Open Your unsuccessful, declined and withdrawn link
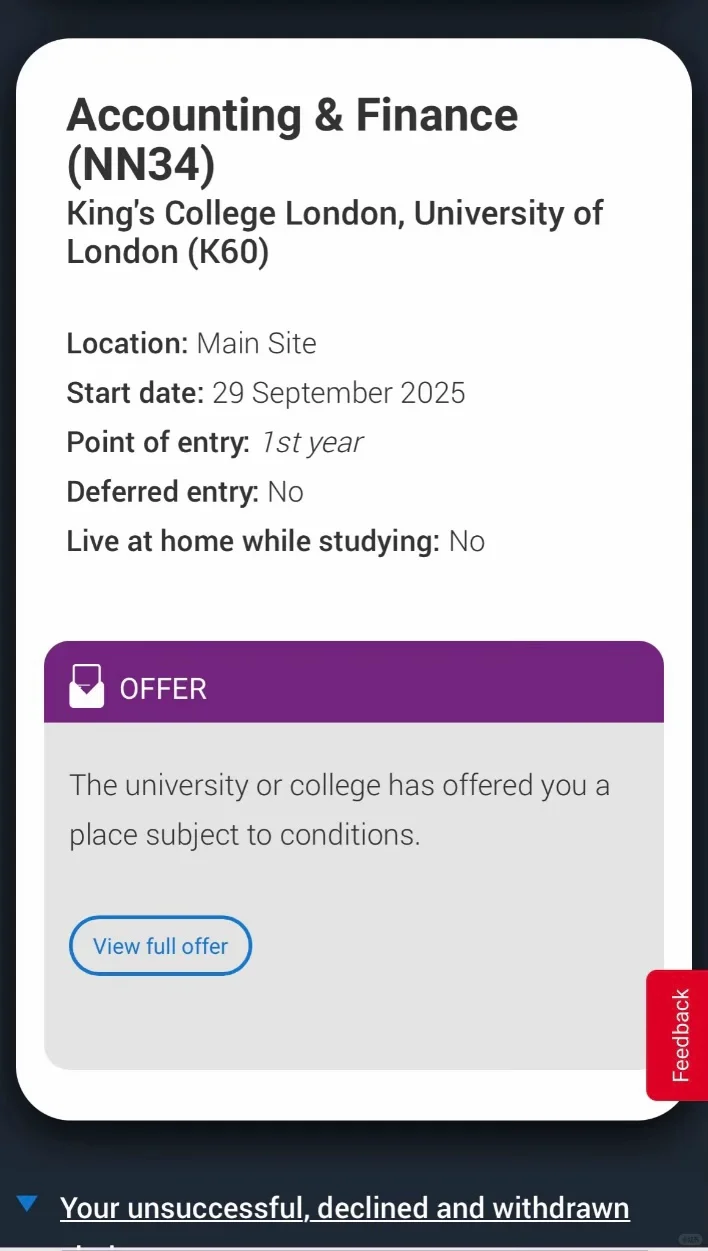This screenshot has height=1251, width=708. click(x=345, y=1208)
